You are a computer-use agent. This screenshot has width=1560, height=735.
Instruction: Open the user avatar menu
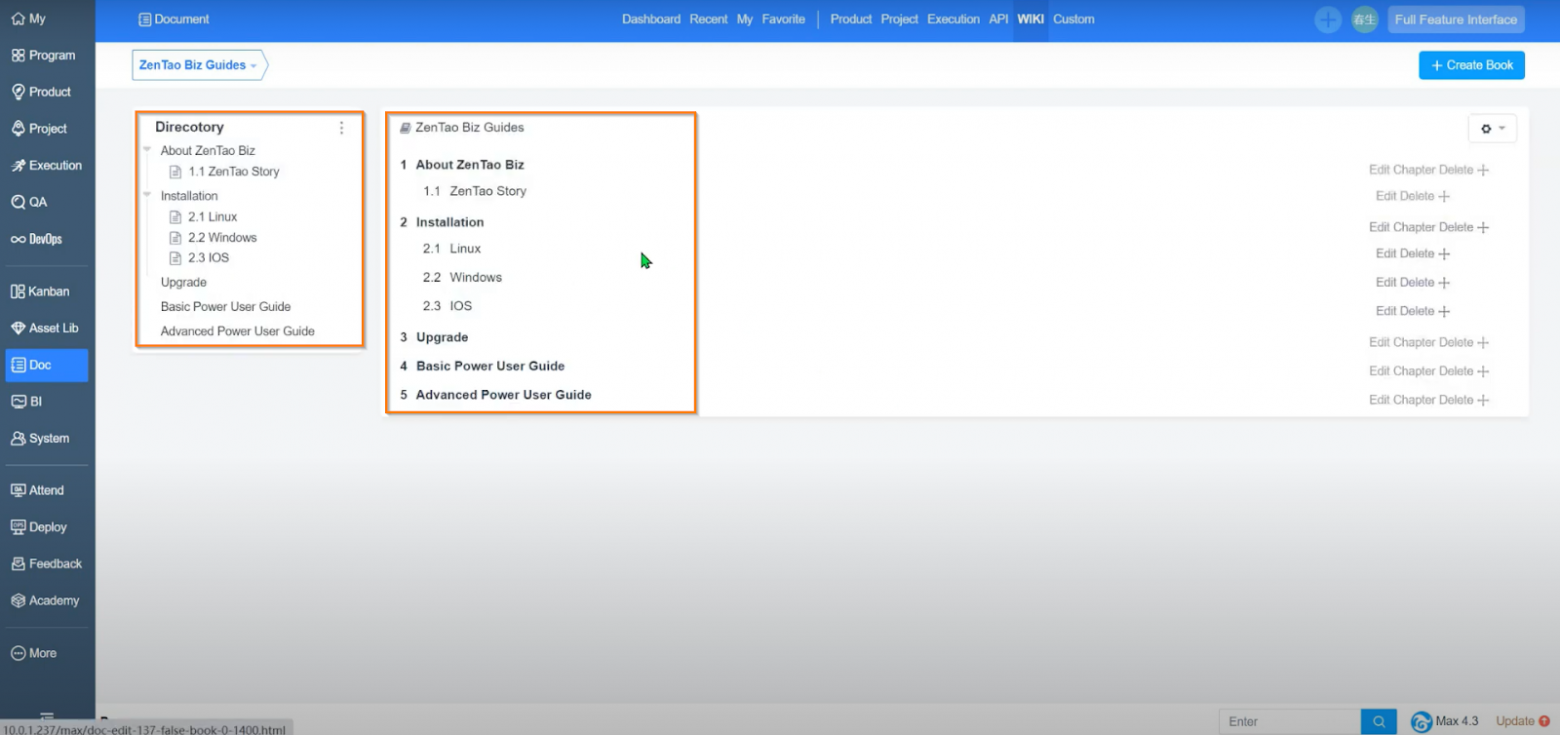(1364, 19)
